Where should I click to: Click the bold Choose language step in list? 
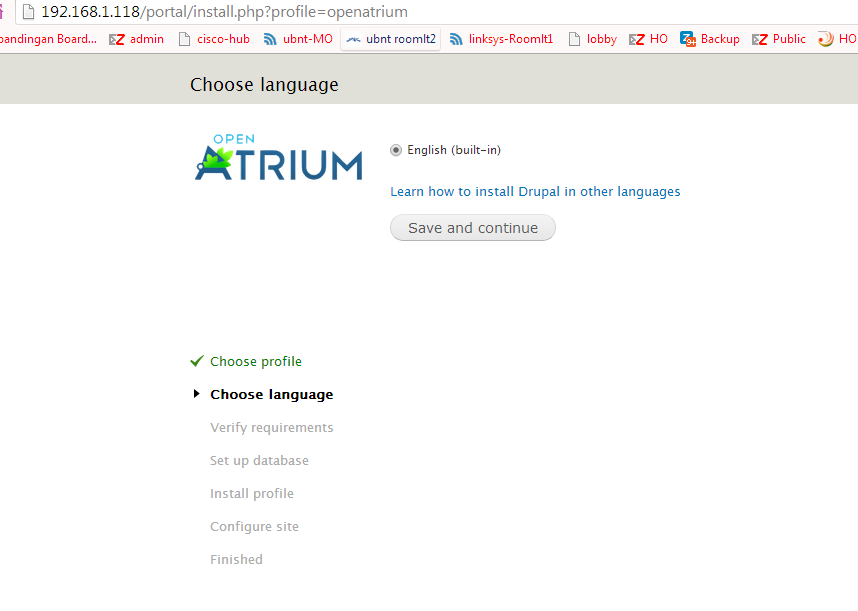pyautogui.click(x=271, y=394)
